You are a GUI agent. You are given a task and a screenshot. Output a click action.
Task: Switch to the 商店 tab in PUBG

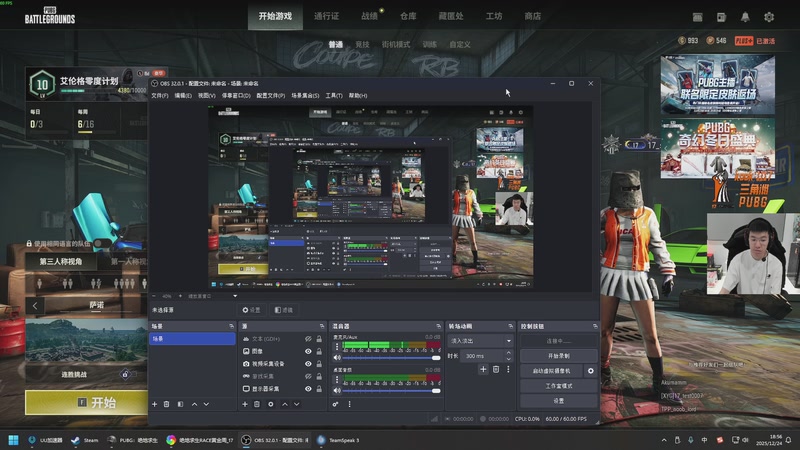coord(533,16)
